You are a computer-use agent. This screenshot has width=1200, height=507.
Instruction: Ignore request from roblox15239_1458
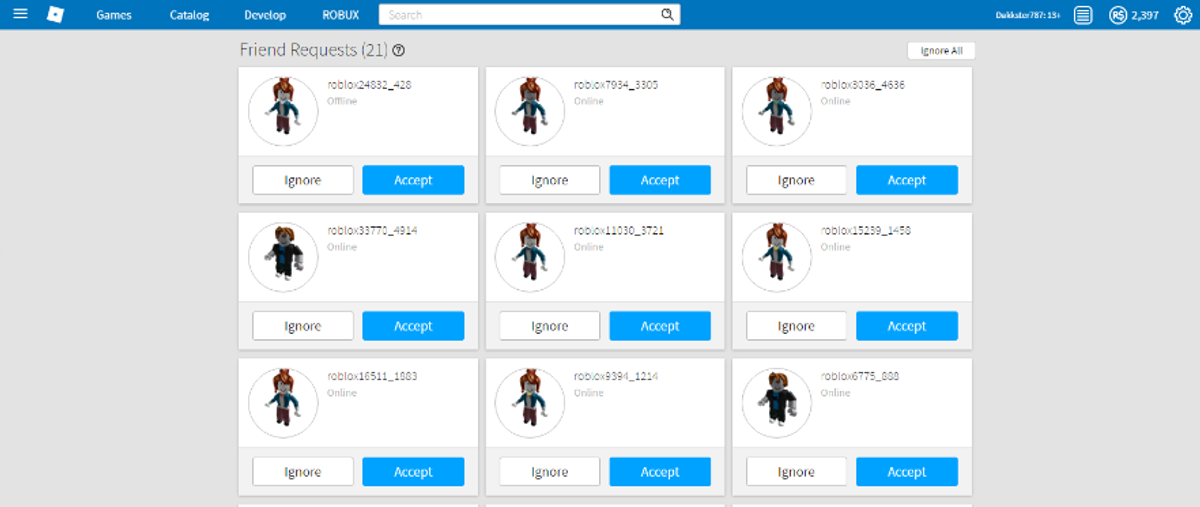coord(796,326)
